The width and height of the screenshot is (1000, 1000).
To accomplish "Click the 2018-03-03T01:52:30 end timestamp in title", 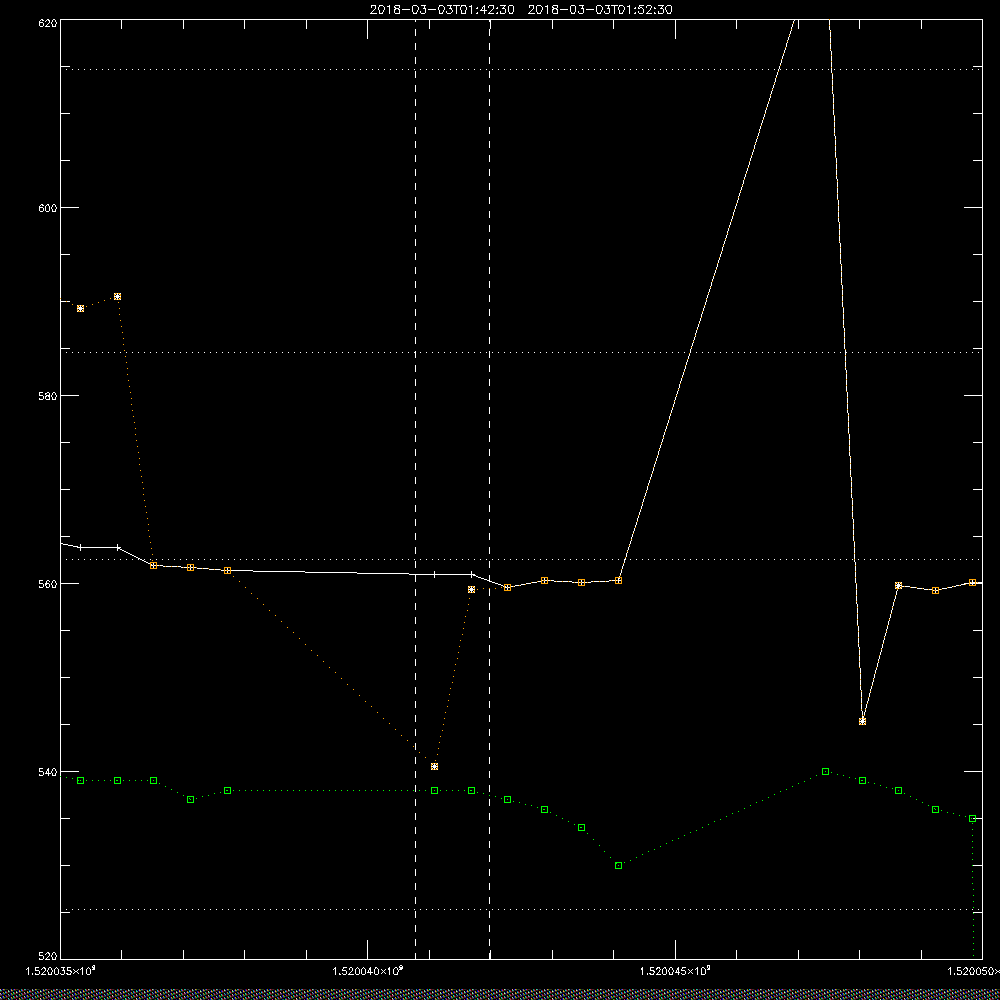I will coord(600,10).
